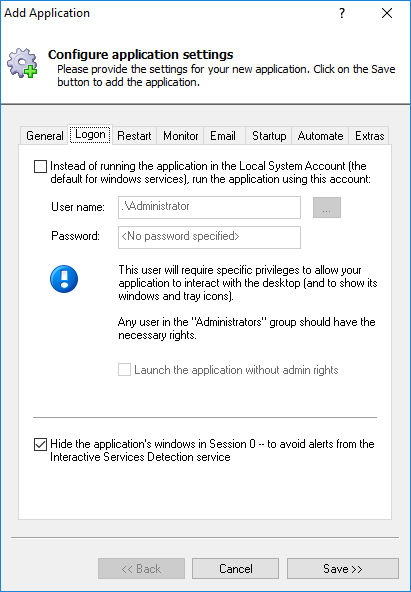Image resolution: width=411 pixels, height=592 pixels.
Task: Click the gear with green plus icon
Action: [x=22, y=63]
